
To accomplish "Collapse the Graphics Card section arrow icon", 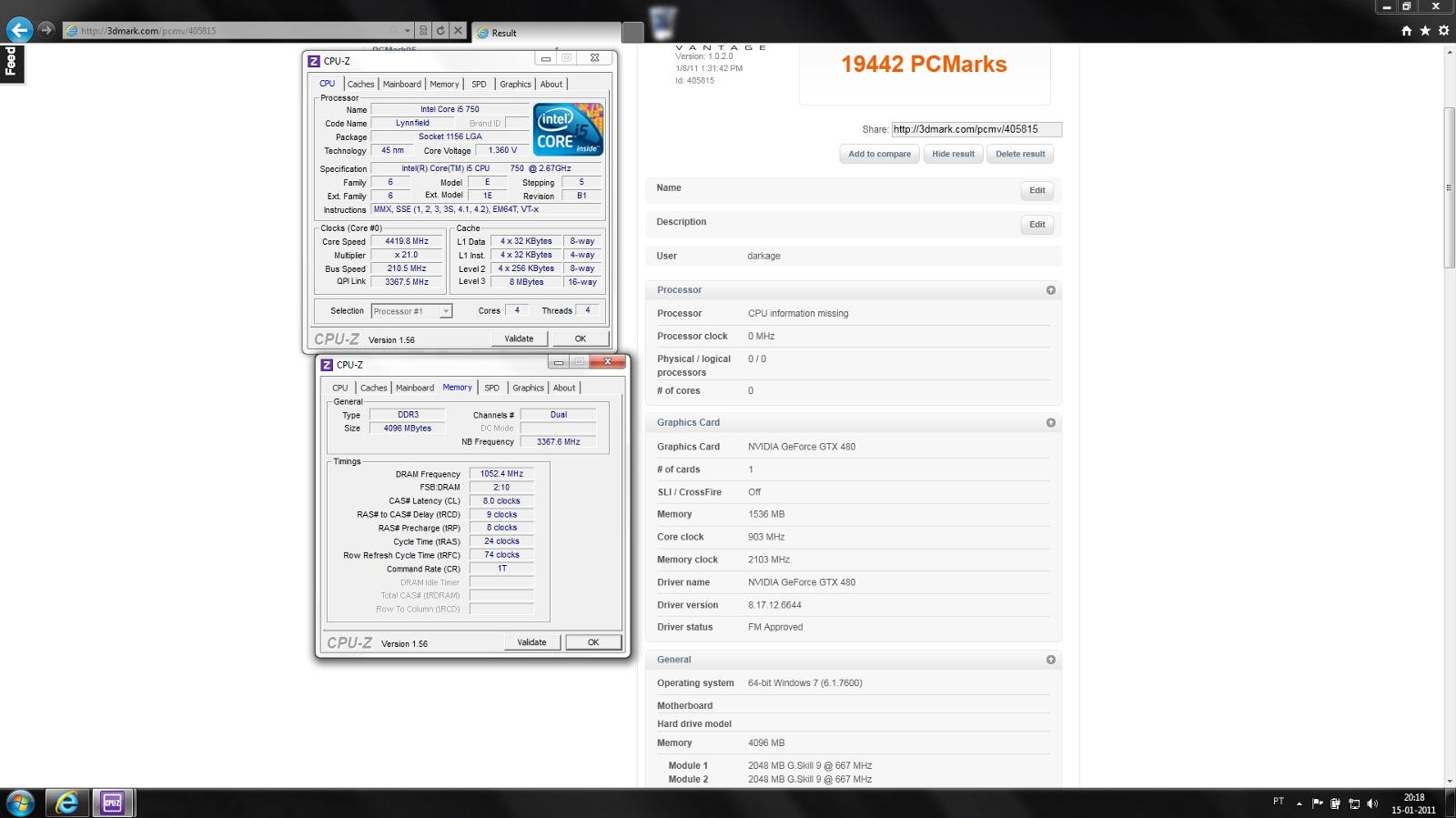I will [x=1051, y=423].
